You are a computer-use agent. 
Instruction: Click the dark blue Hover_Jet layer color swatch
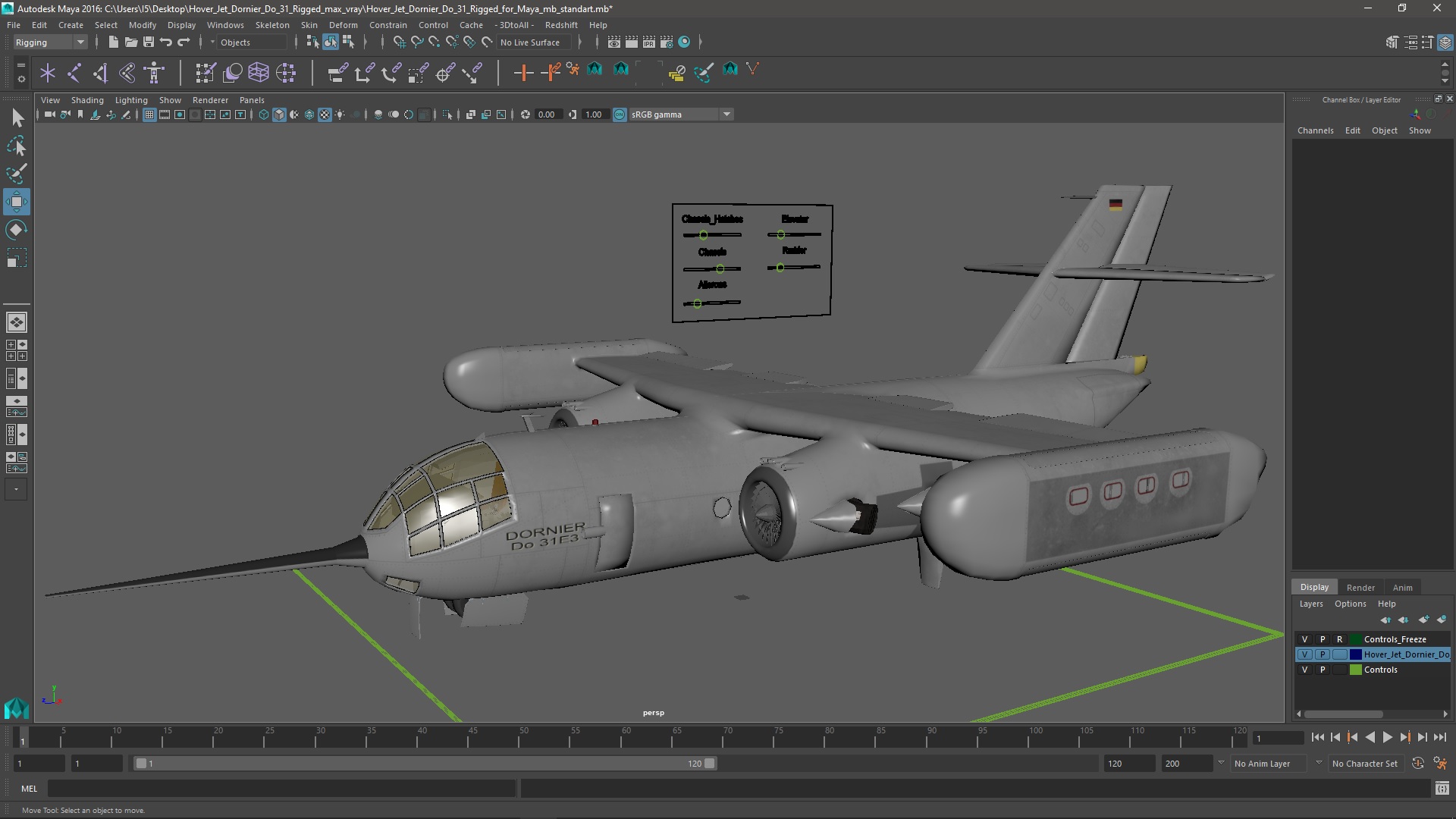pyautogui.click(x=1356, y=654)
